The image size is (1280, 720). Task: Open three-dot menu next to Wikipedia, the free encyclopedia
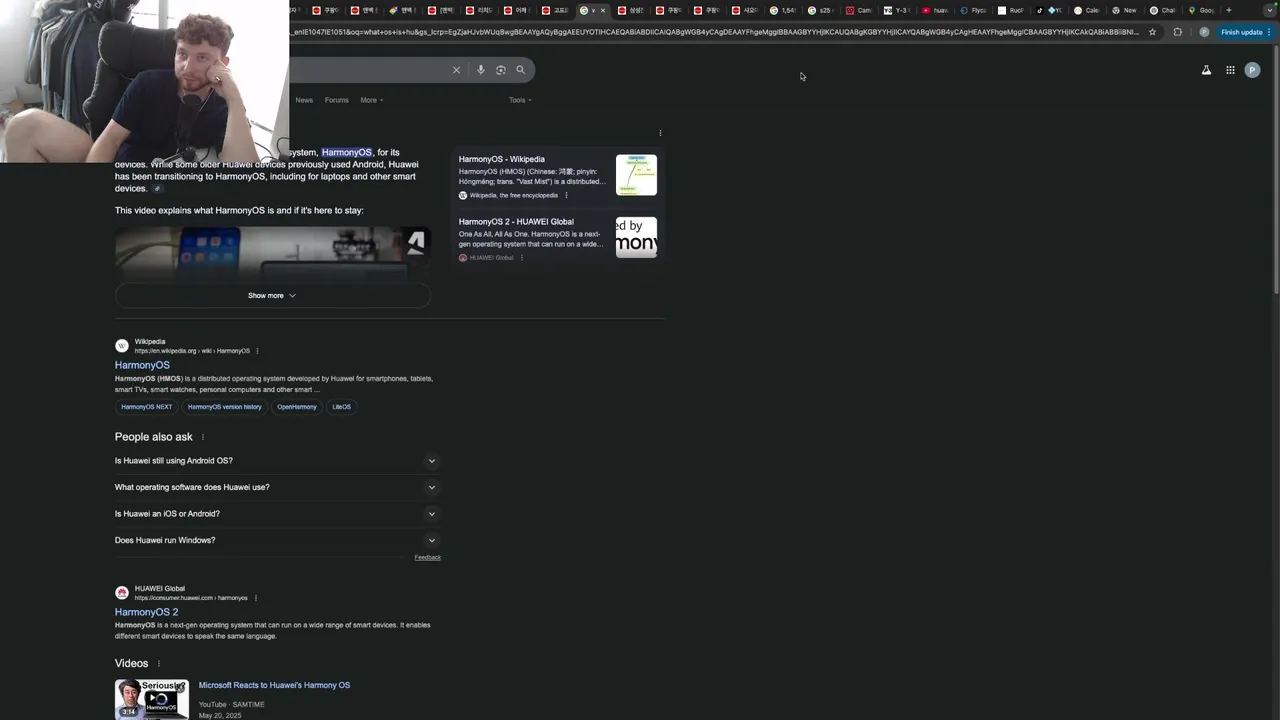(566, 195)
